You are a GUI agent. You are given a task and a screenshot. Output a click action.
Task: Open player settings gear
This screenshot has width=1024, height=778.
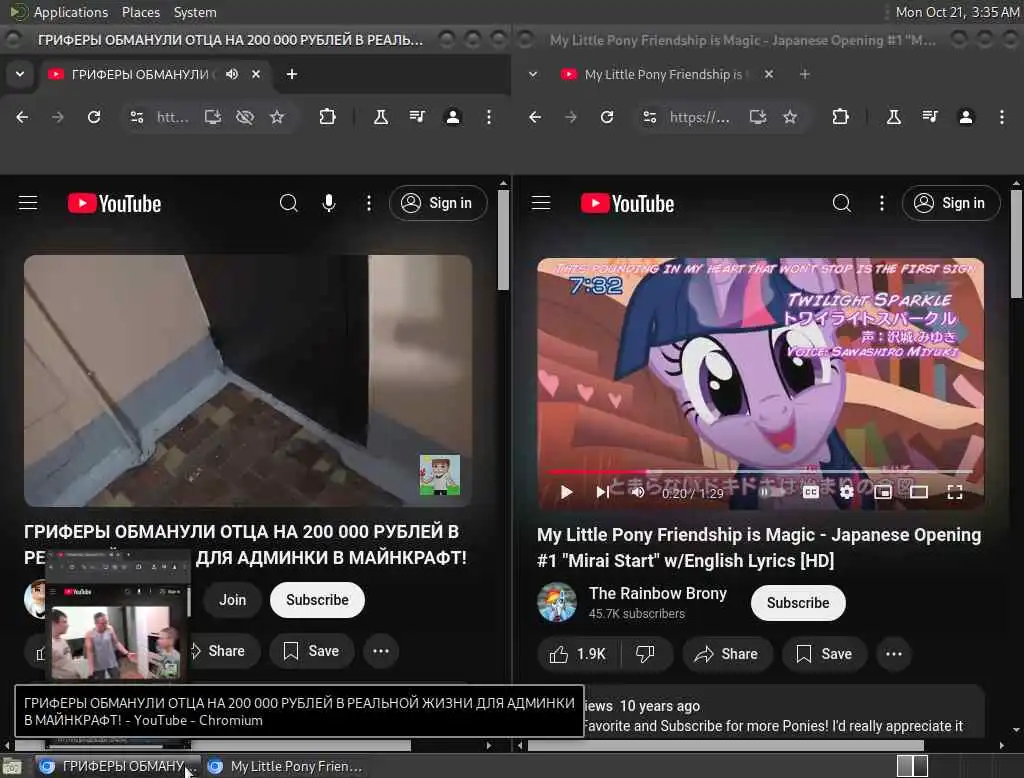click(x=846, y=492)
